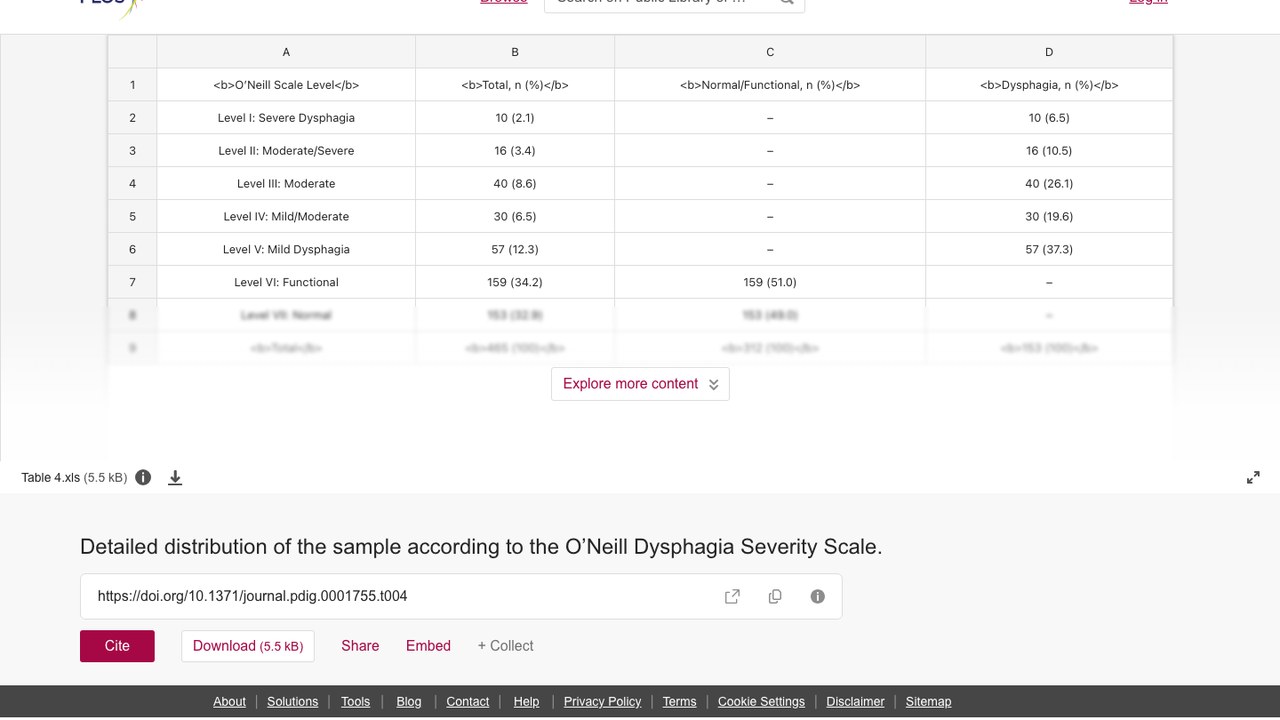The height and width of the screenshot is (720, 1280).
Task: Open Cookie Settings footer link
Action: 761,702
